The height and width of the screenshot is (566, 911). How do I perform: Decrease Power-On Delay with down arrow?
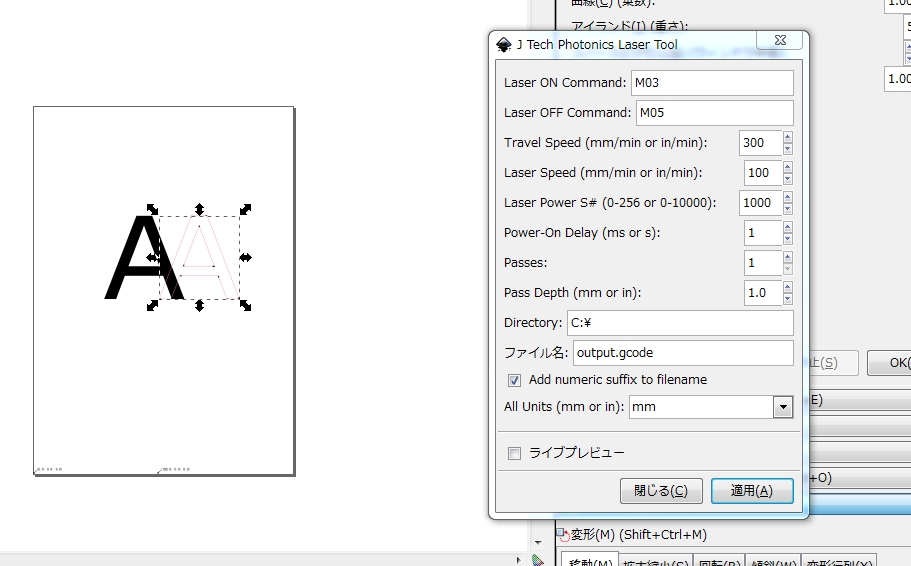tap(787, 239)
